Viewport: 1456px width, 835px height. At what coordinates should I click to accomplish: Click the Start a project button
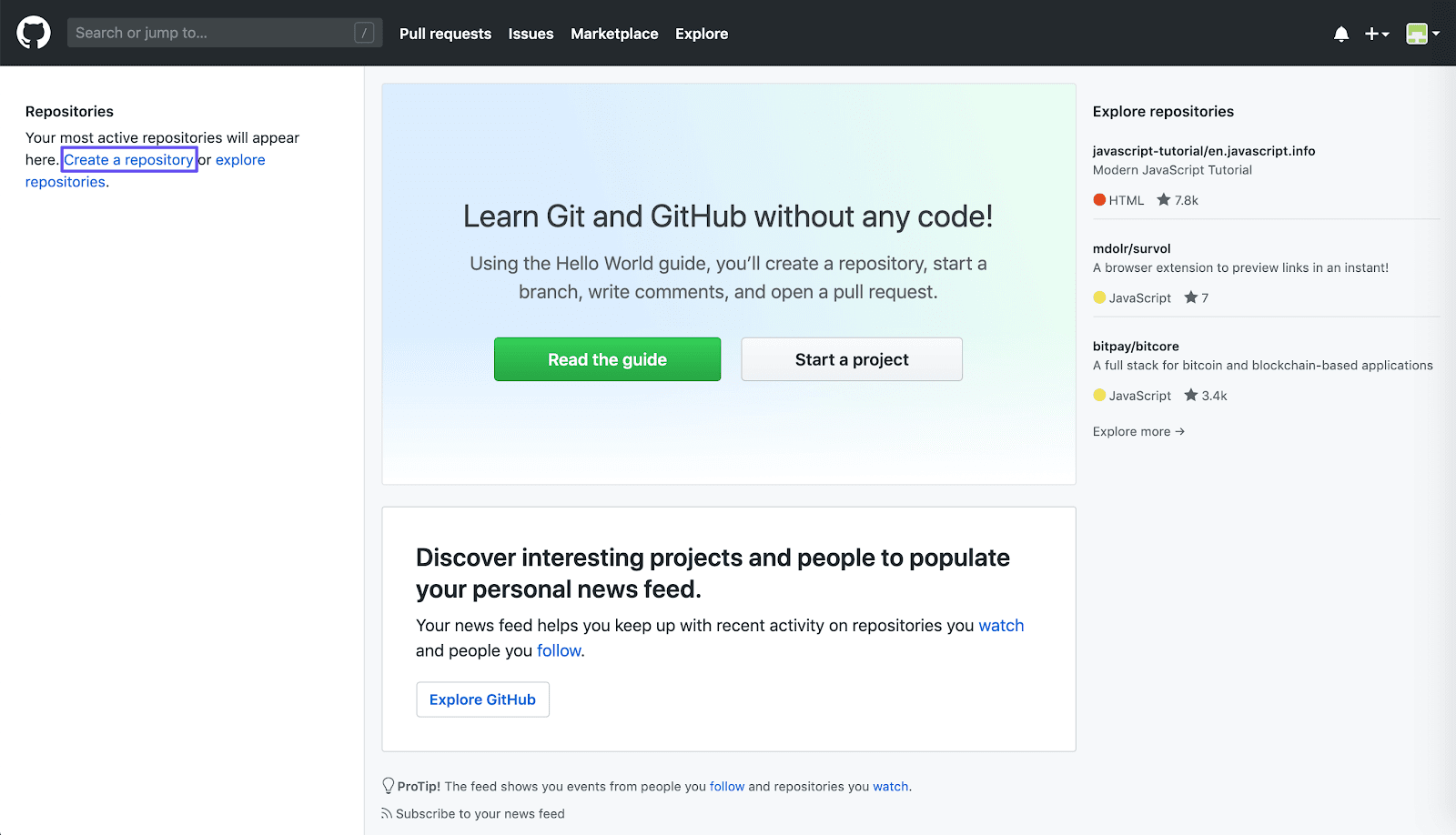click(x=851, y=358)
